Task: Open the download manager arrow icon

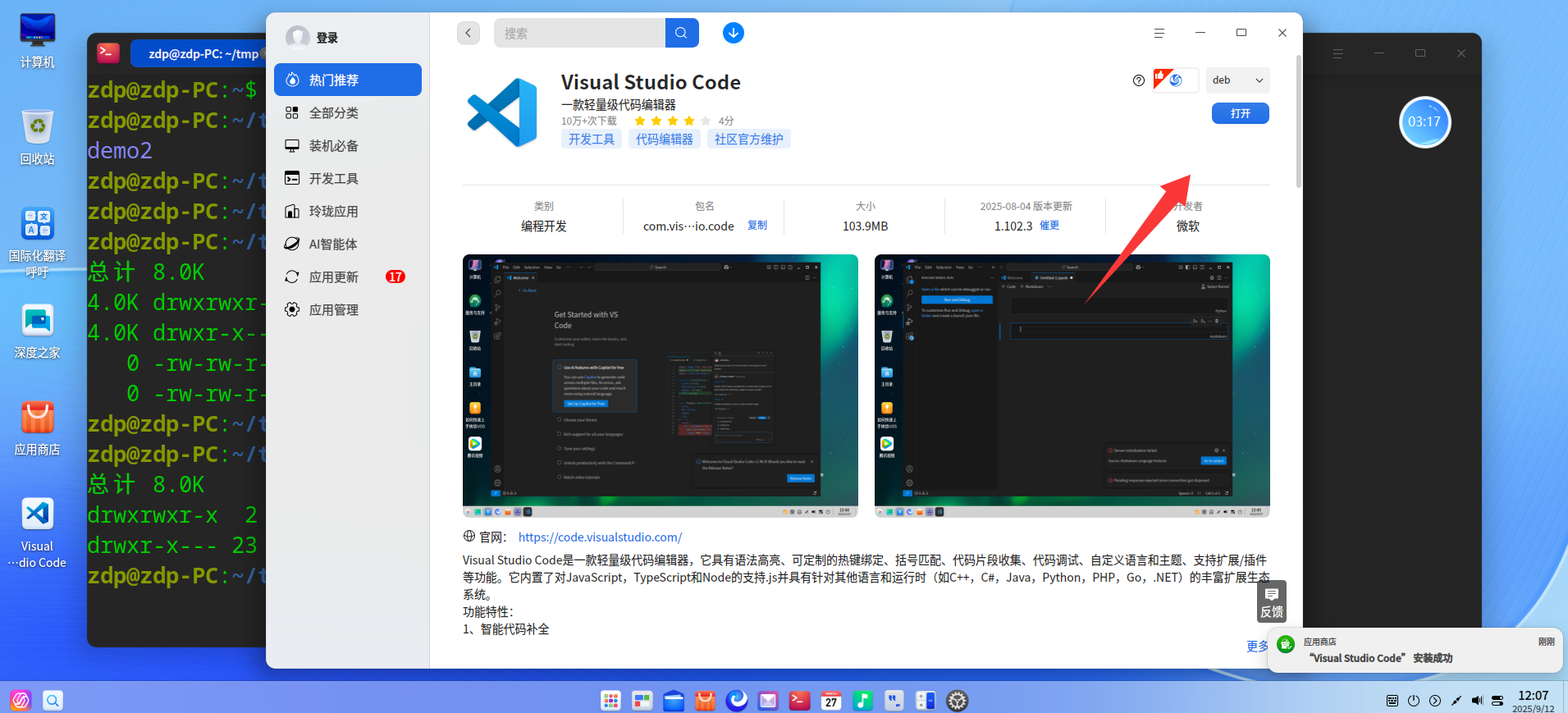Action: pyautogui.click(x=734, y=33)
